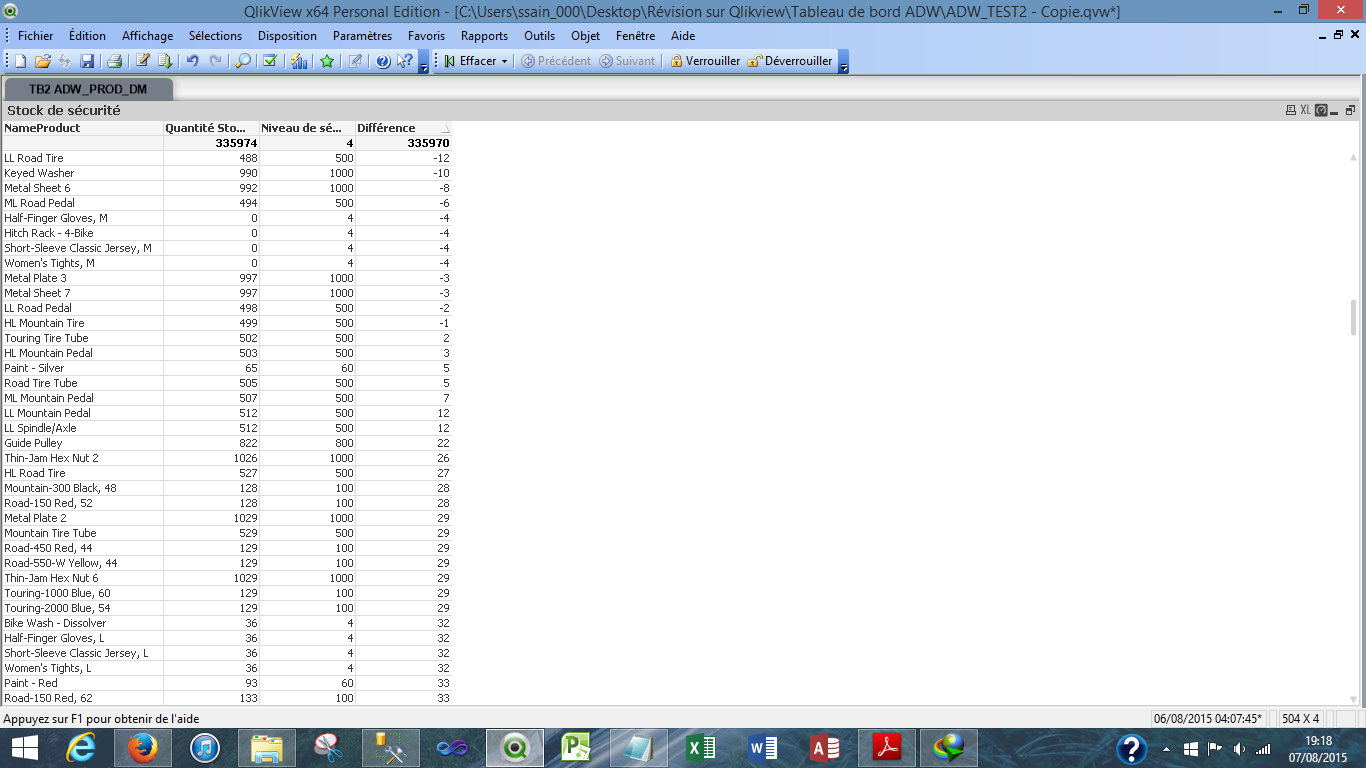
Task: Sort by the Quantité Stock column header
Action: click(x=212, y=128)
